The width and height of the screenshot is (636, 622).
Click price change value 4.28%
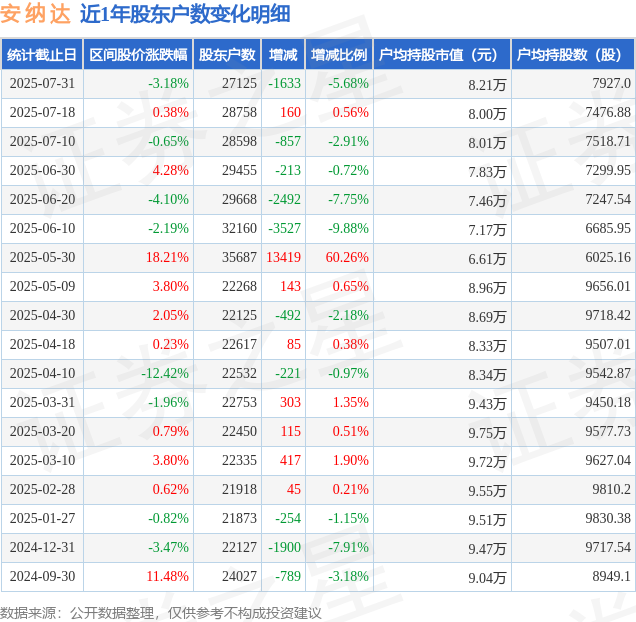pos(170,170)
